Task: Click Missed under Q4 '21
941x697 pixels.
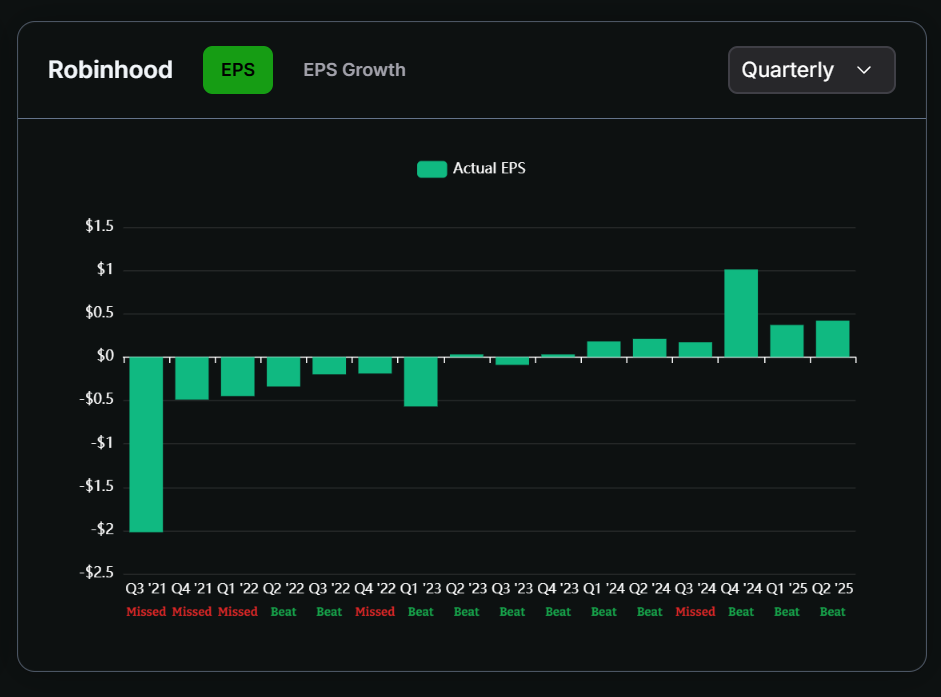Action: tap(192, 612)
